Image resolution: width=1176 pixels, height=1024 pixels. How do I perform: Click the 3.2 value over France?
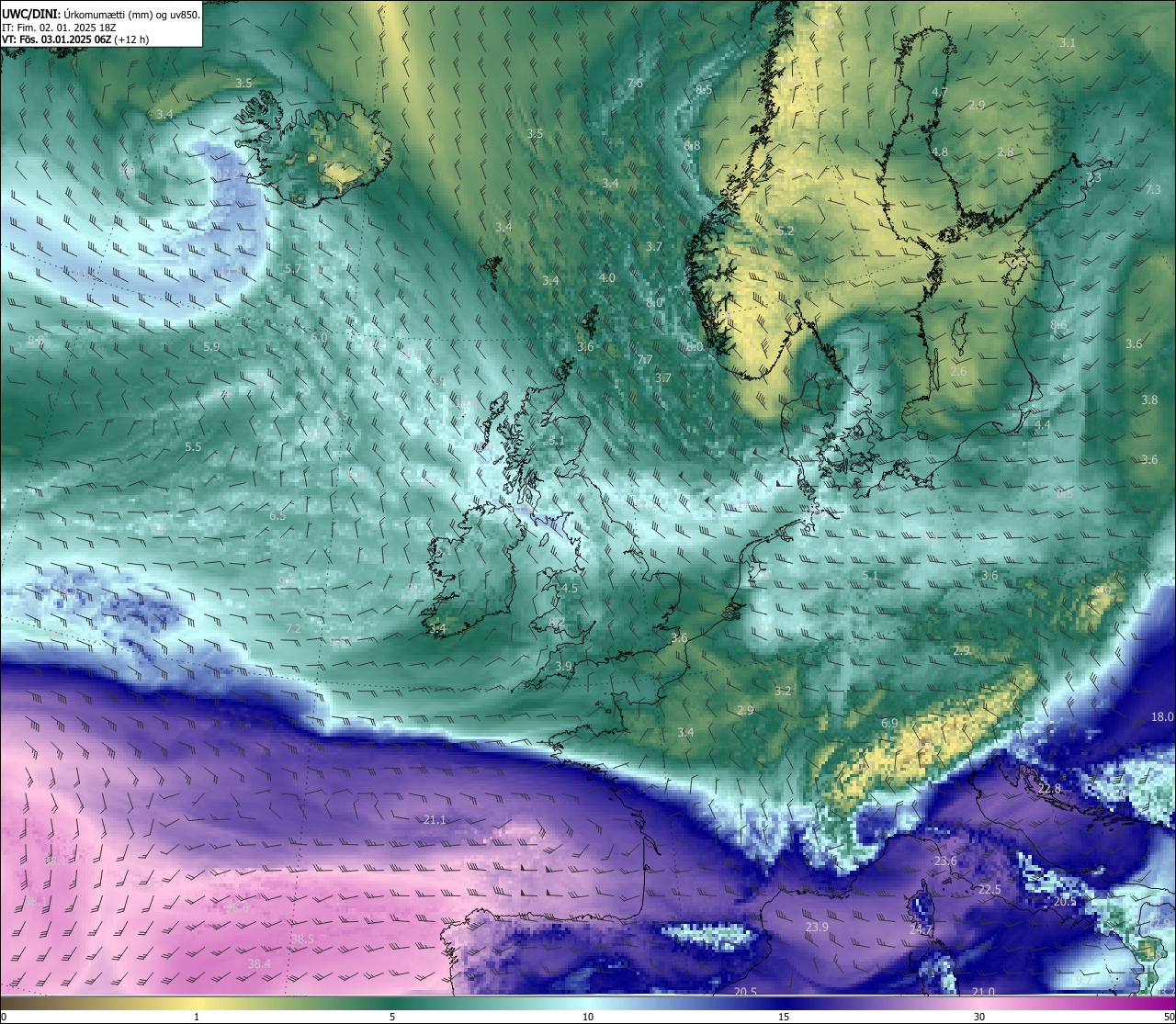(783, 692)
